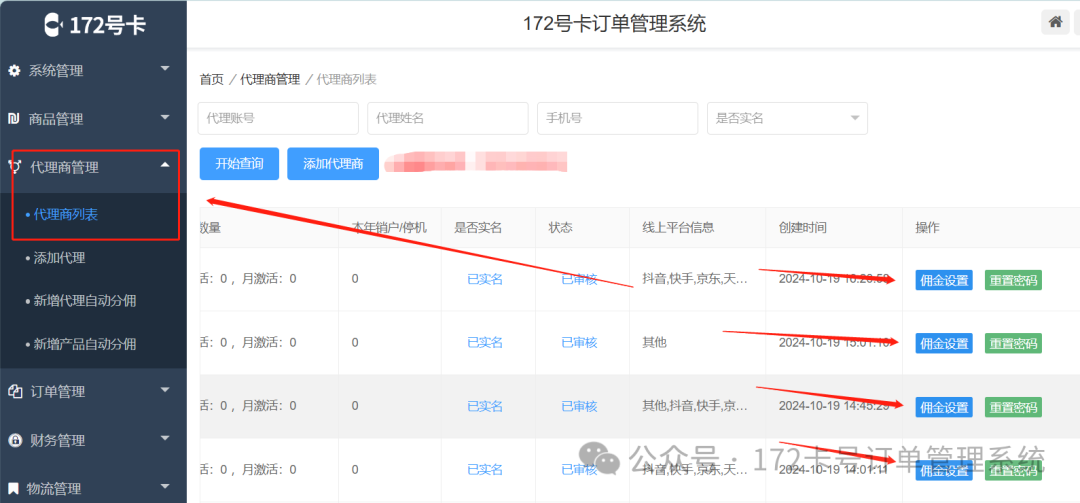Click the 172号卡订单管理系统 title
Viewport: 1080px width, 503px height.
[614, 23]
